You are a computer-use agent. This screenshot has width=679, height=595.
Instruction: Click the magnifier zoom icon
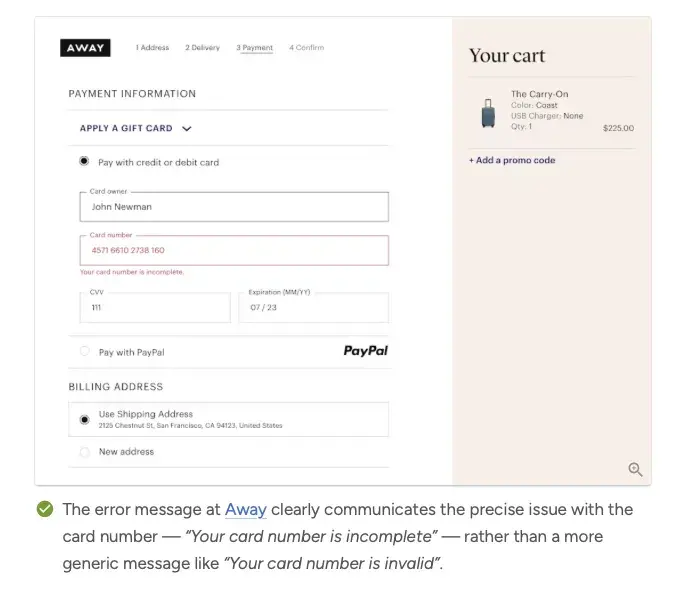(x=635, y=470)
